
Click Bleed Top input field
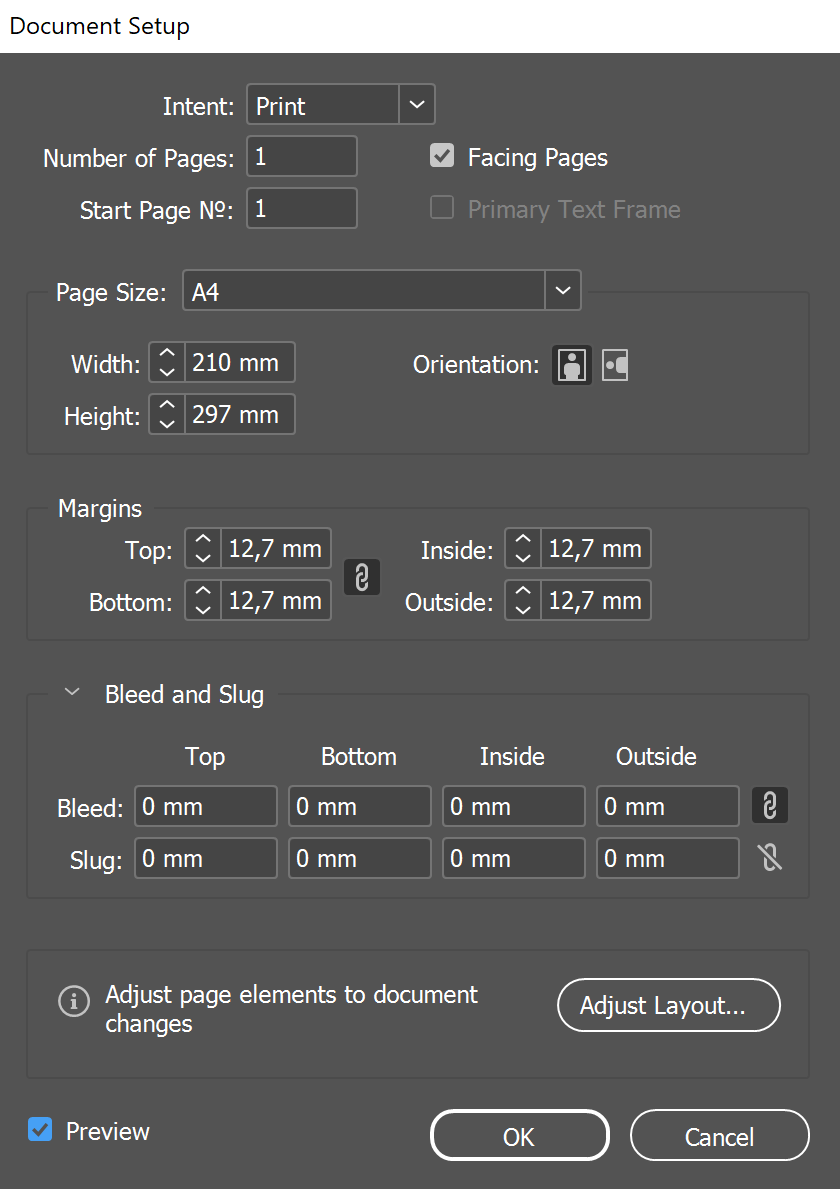tap(205, 806)
